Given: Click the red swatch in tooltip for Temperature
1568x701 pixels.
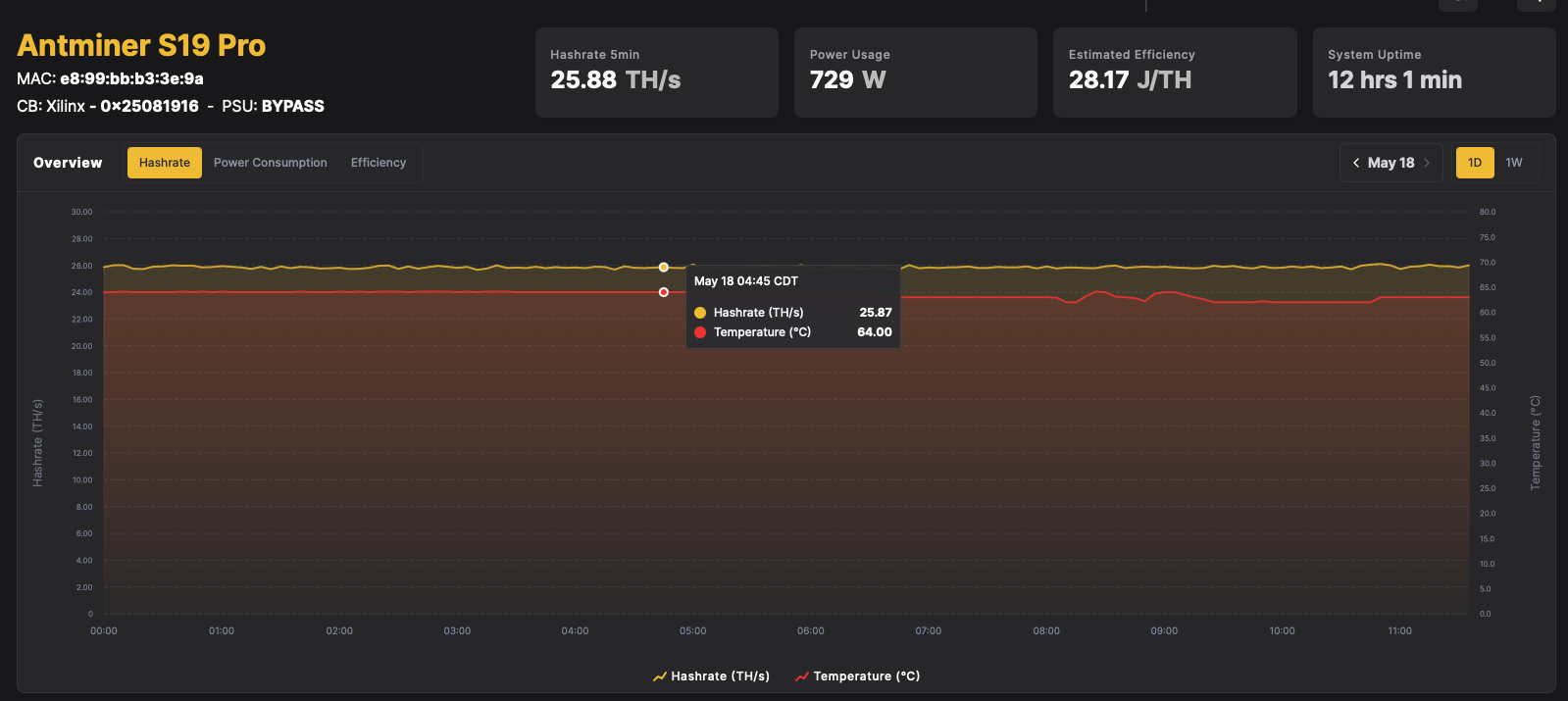Looking at the screenshot, I should point(700,332).
